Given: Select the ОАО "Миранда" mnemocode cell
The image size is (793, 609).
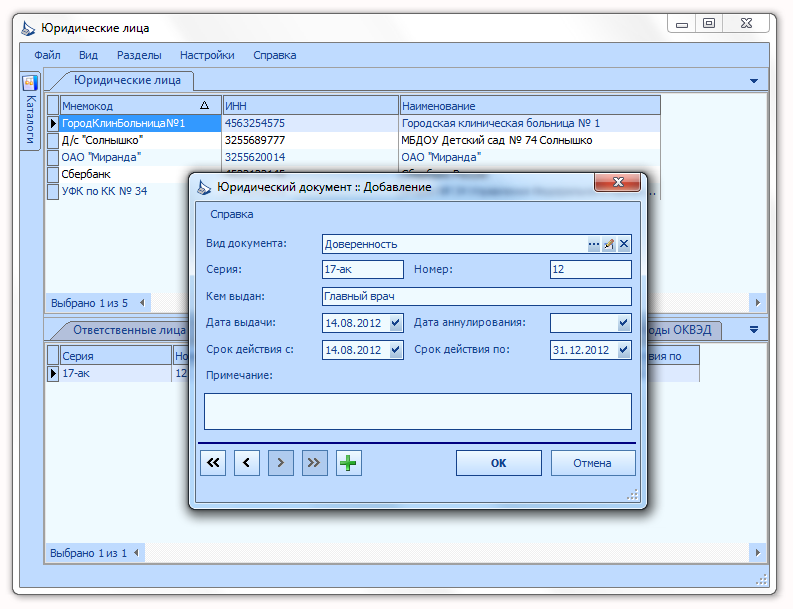Looking at the screenshot, I should pyautogui.click(x=140, y=157).
